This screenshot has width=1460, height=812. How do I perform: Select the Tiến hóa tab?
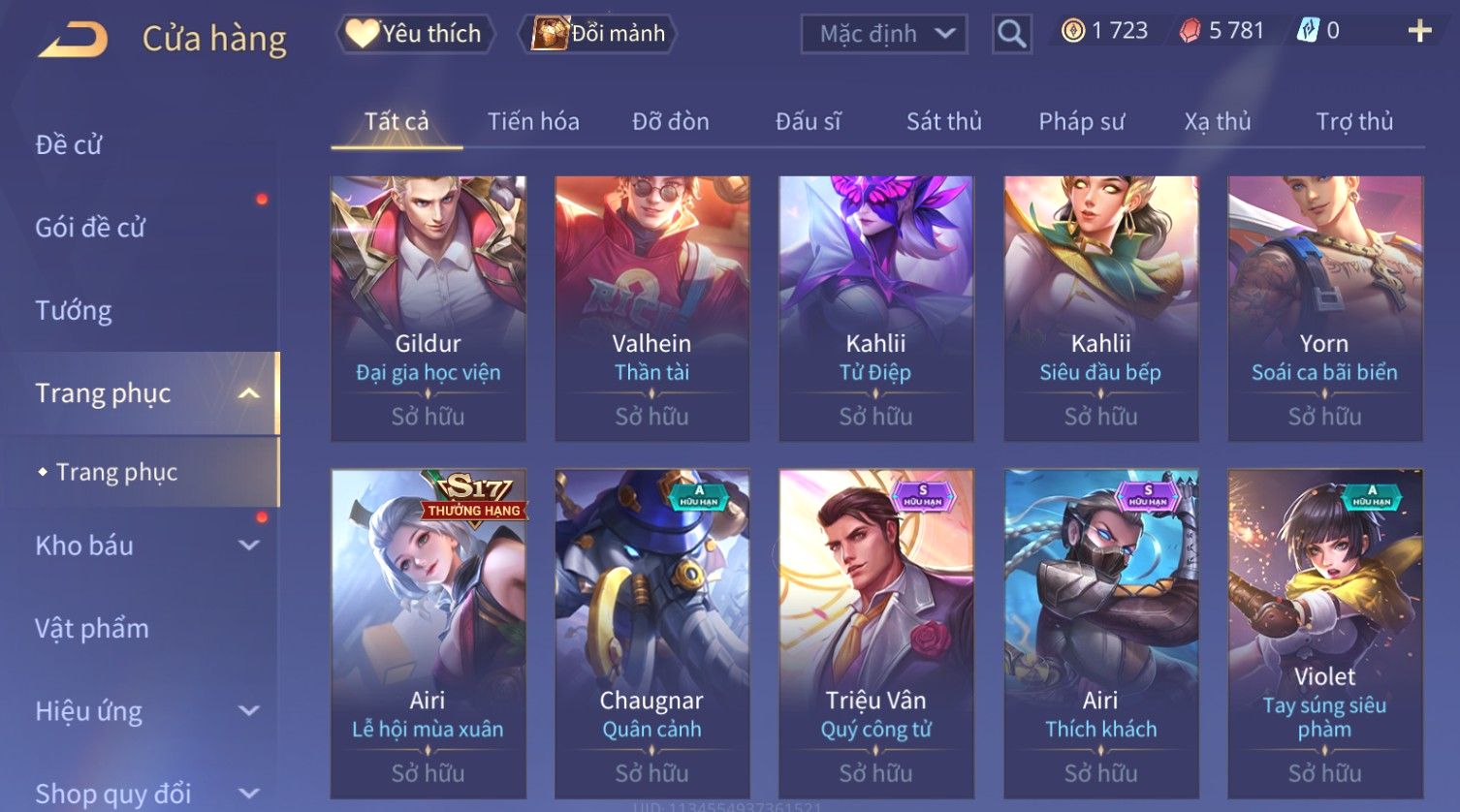coord(533,121)
